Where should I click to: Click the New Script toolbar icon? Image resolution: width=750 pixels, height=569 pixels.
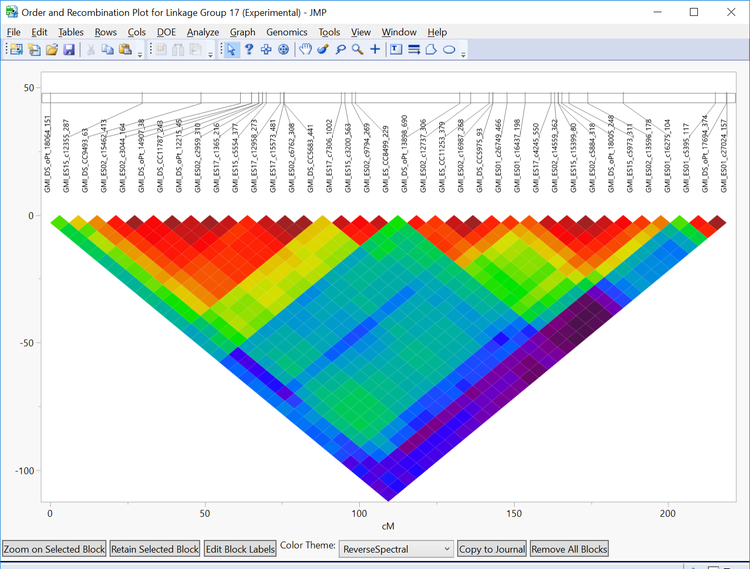coord(34,49)
